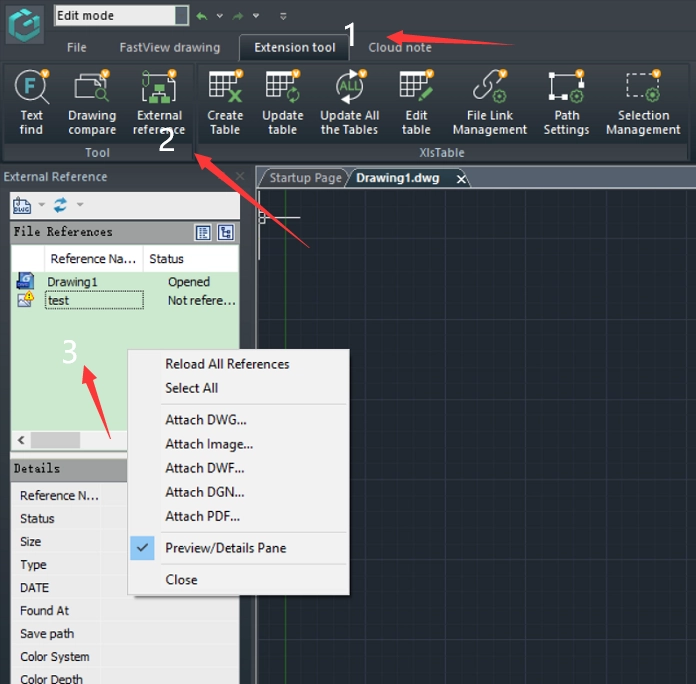Select the Drawing1.dwg document tab
This screenshot has width=696, height=684.
pyautogui.click(x=398, y=178)
